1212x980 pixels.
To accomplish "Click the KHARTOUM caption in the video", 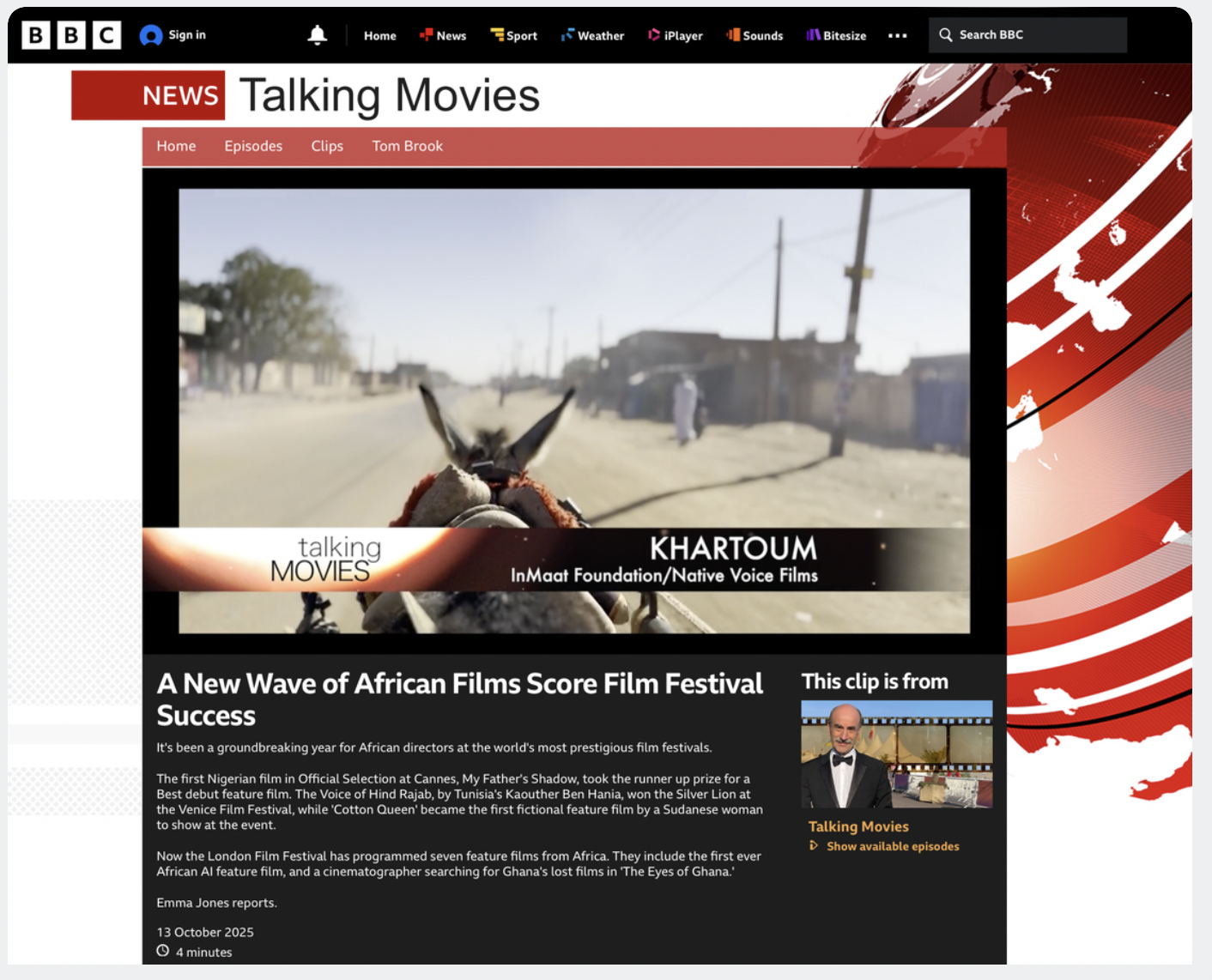I will [733, 548].
